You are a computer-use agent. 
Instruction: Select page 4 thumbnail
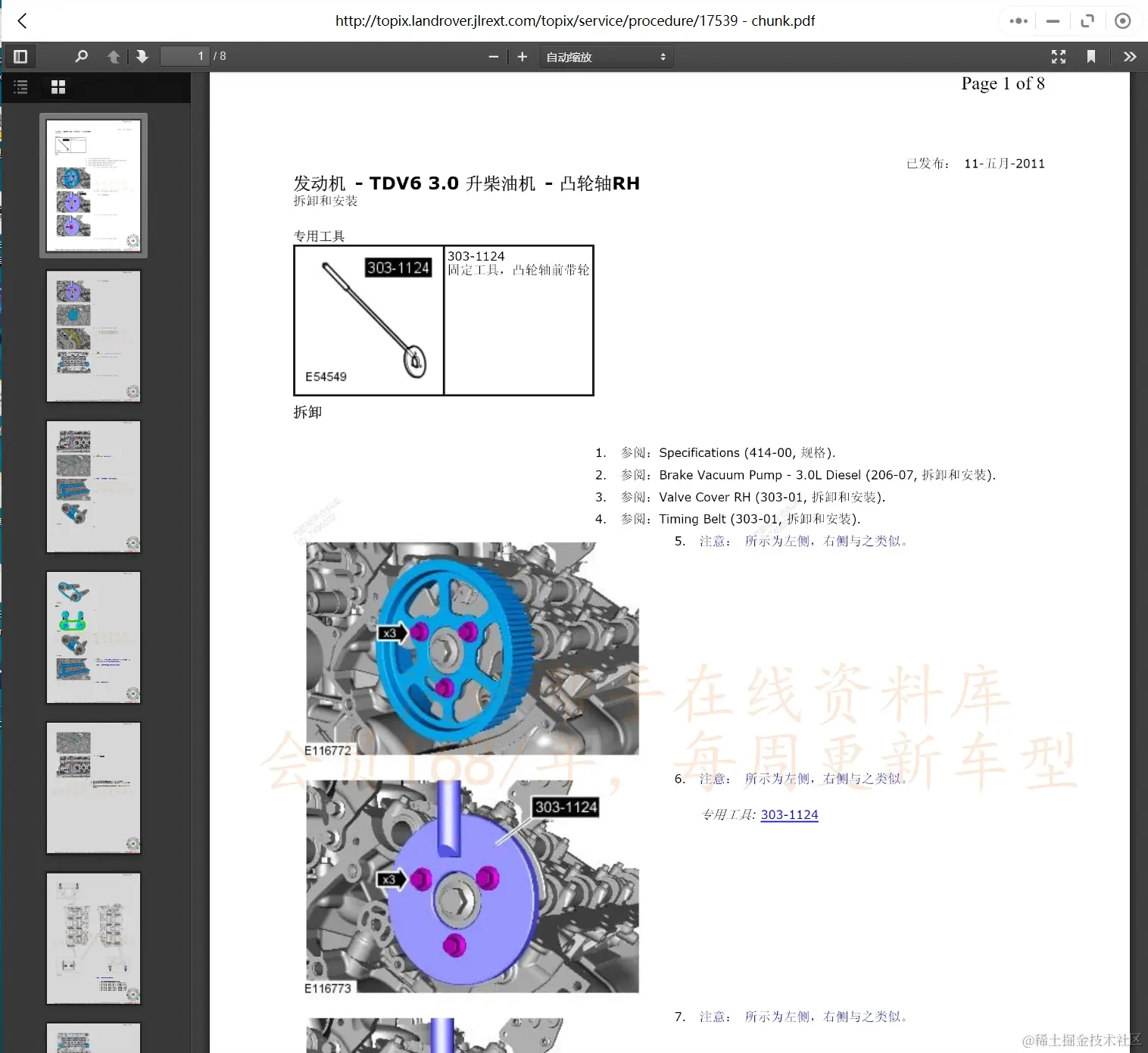pos(94,638)
